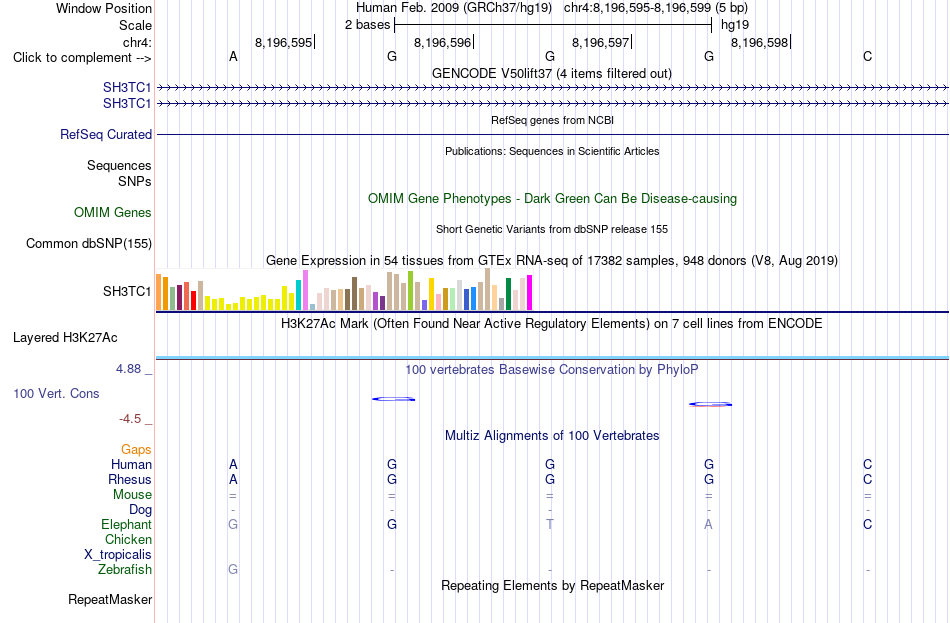
Task: Click H3K27Ac Mark ENCODE track title
Action: pos(551,324)
